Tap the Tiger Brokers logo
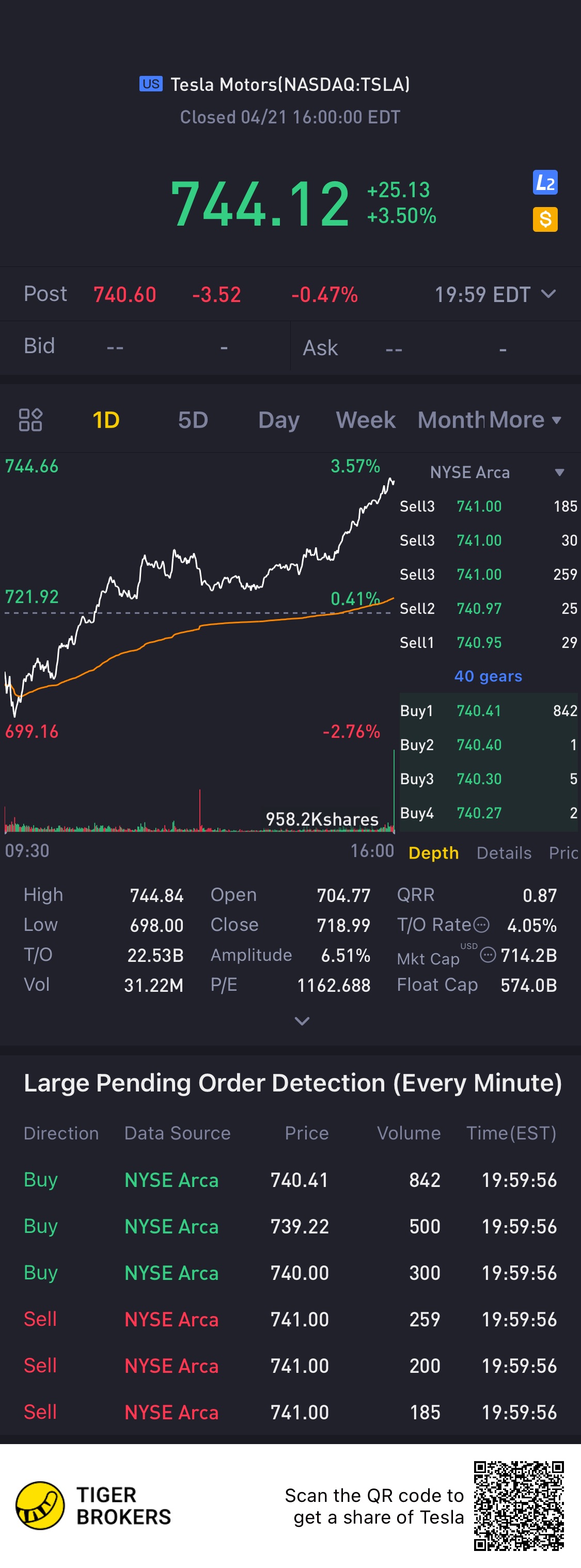The width and height of the screenshot is (581, 1568). (40, 1506)
